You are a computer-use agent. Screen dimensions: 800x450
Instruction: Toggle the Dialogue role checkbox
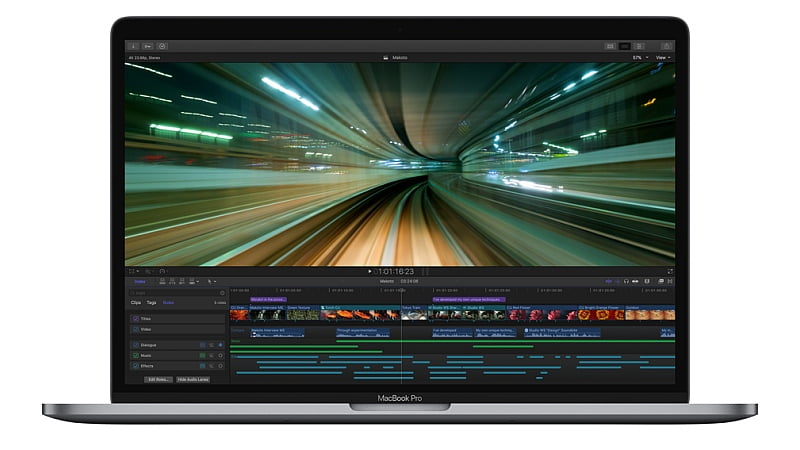tap(135, 345)
